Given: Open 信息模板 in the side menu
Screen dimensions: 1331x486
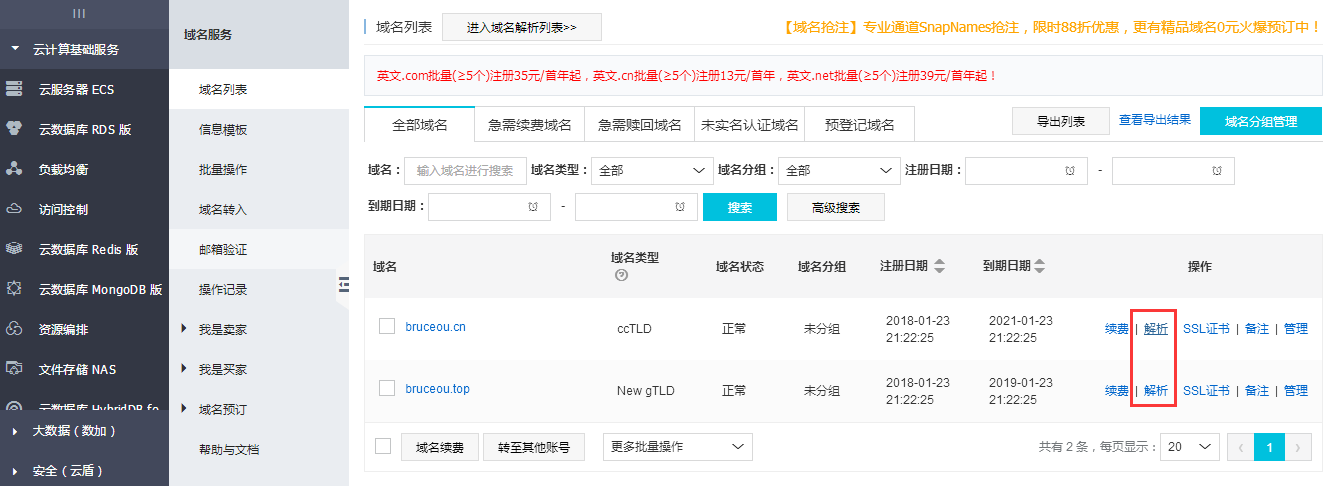Looking at the screenshot, I should click(x=259, y=129).
